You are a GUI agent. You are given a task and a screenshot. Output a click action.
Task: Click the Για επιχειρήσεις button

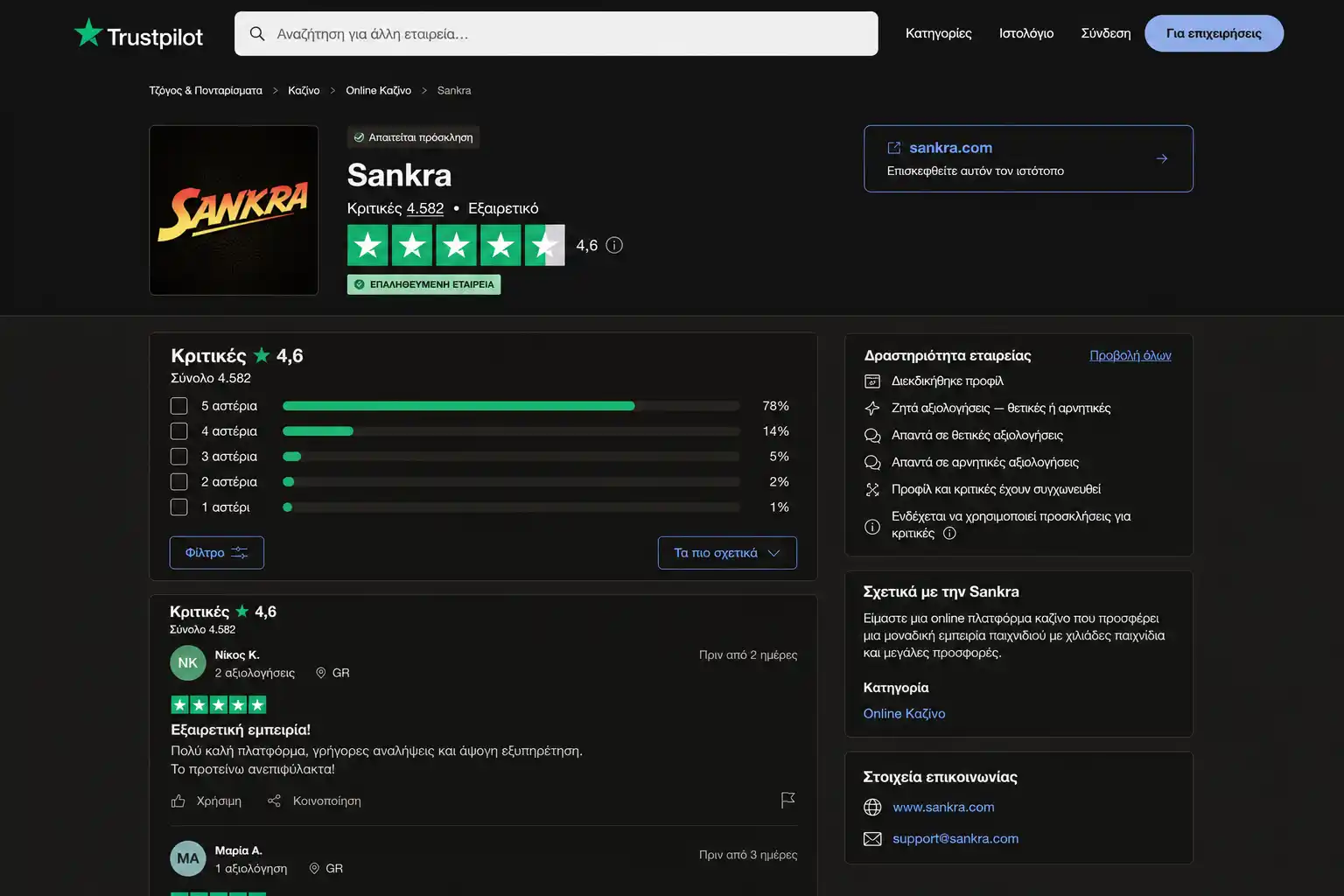(1214, 33)
